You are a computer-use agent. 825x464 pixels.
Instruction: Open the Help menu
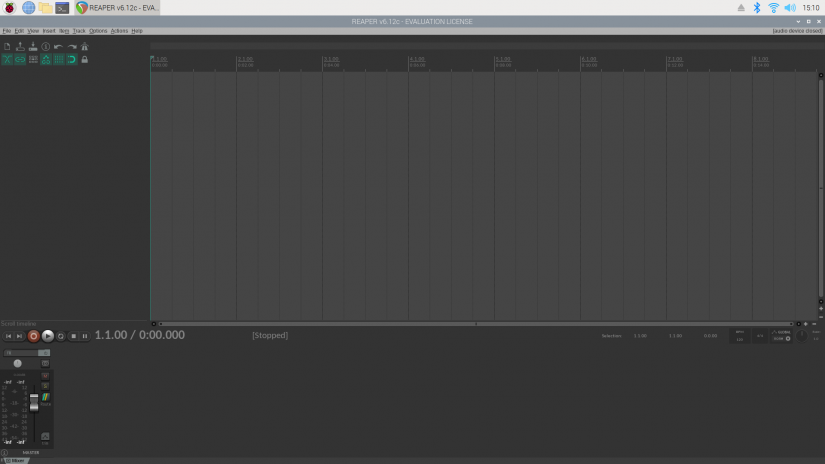(x=137, y=31)
